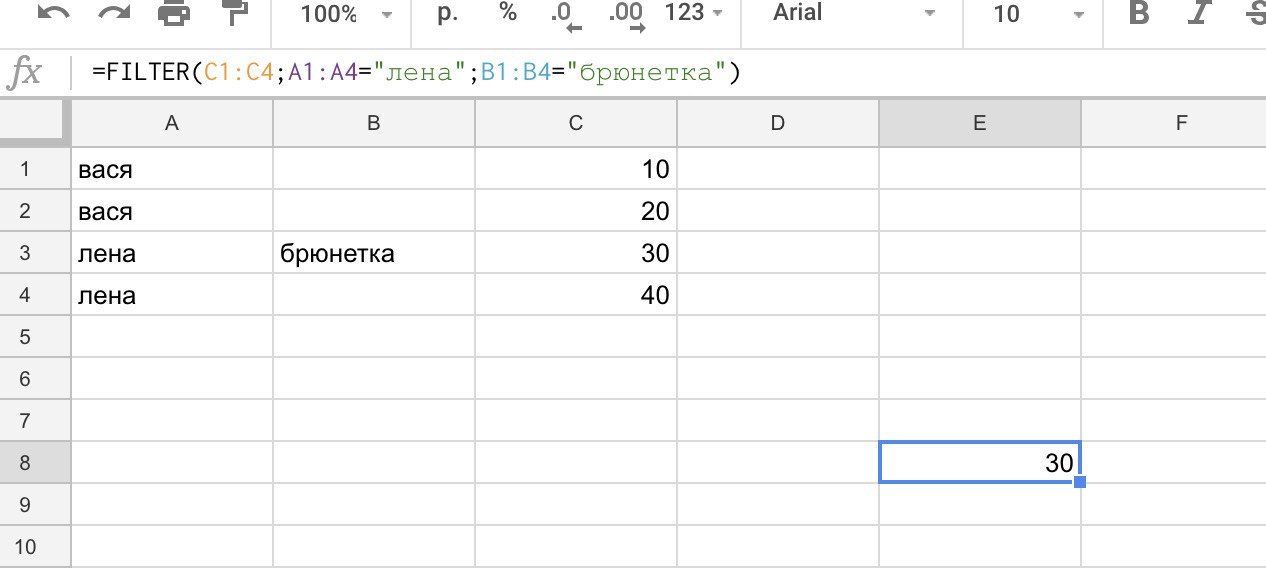Select the Paint format roller icon
This screenshot has height=568, width=1266.
pyautogui.click(x=234, y=13)
